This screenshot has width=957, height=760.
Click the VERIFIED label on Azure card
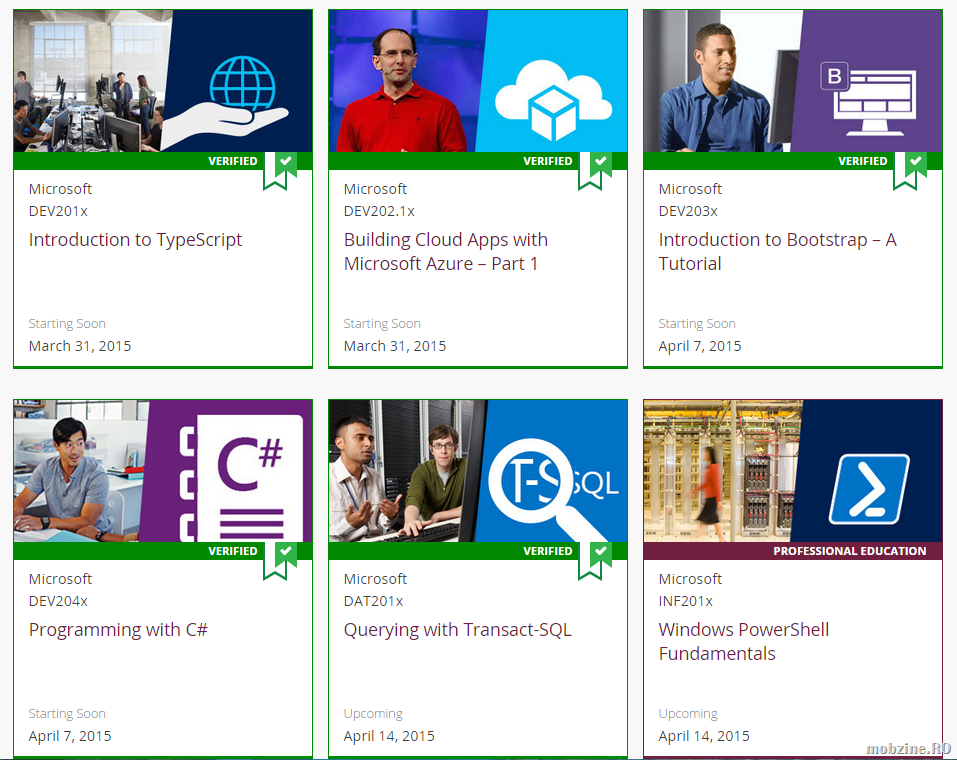click(547, 161)
